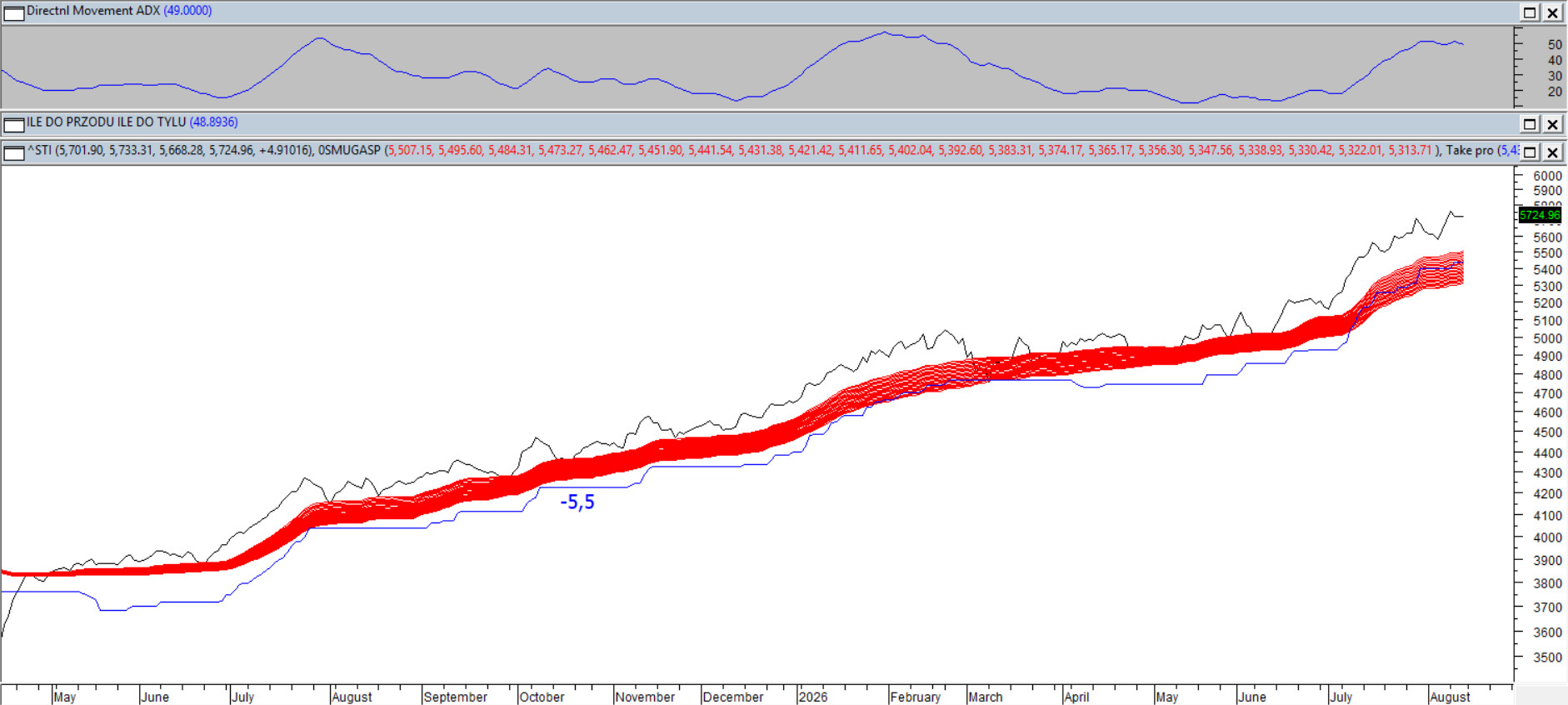
Task: Click the April label on the date axis
Action: pos(1076,697)
